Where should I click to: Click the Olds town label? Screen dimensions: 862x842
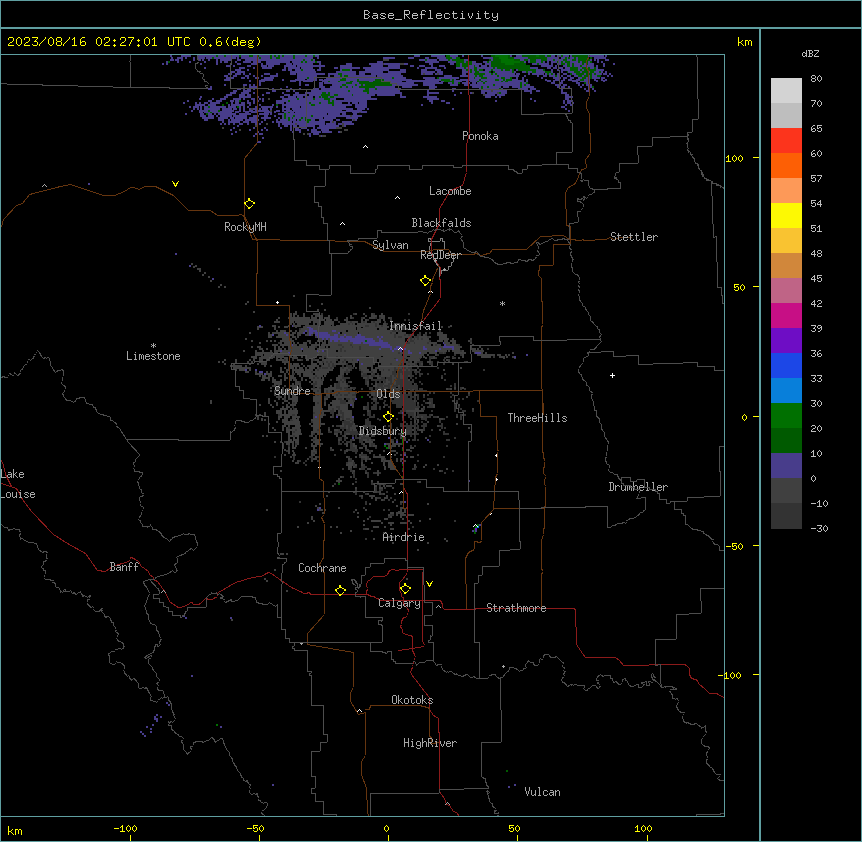(x=388, y=394)
